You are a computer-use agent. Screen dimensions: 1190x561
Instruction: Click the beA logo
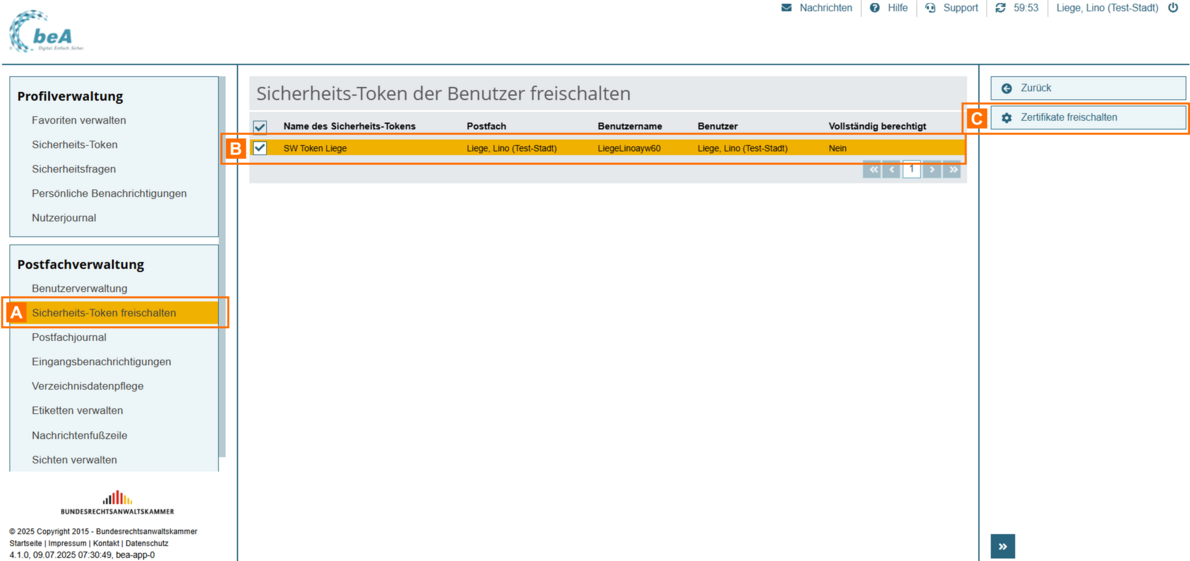click(x=45, y=31)
